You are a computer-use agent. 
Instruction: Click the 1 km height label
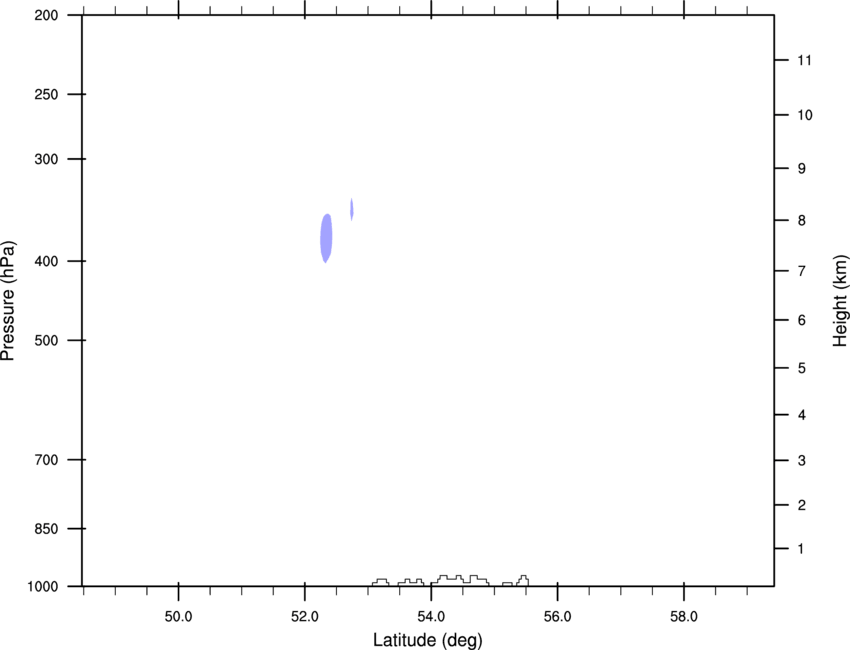pos(801,549)
